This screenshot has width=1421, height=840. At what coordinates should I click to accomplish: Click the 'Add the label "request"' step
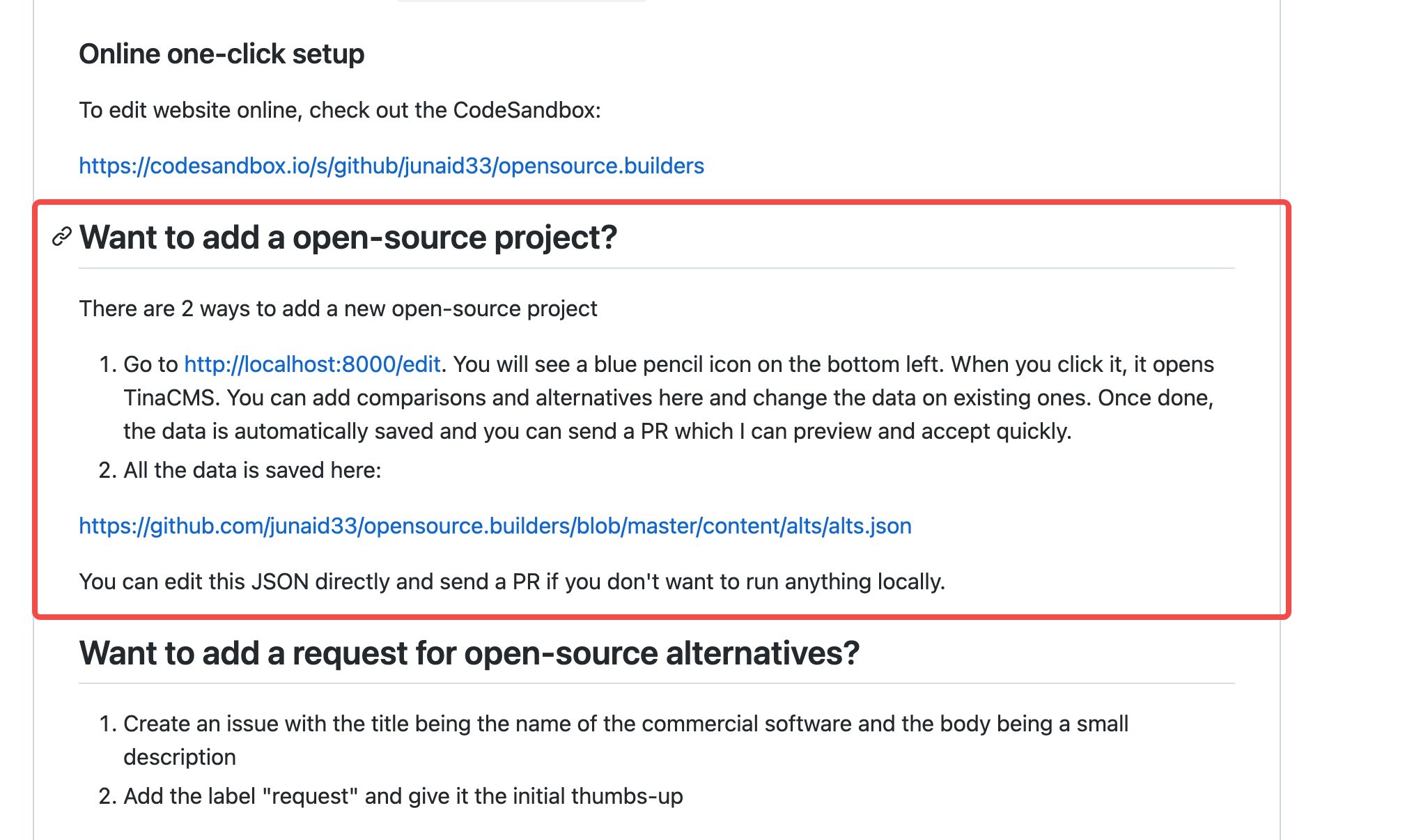[403, 796]
